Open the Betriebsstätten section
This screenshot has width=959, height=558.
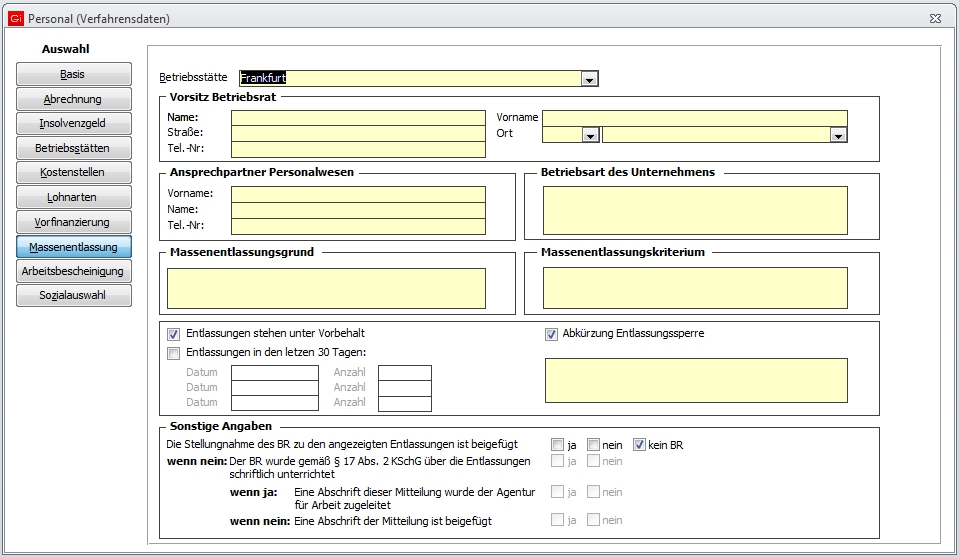[x=73, y=148]
